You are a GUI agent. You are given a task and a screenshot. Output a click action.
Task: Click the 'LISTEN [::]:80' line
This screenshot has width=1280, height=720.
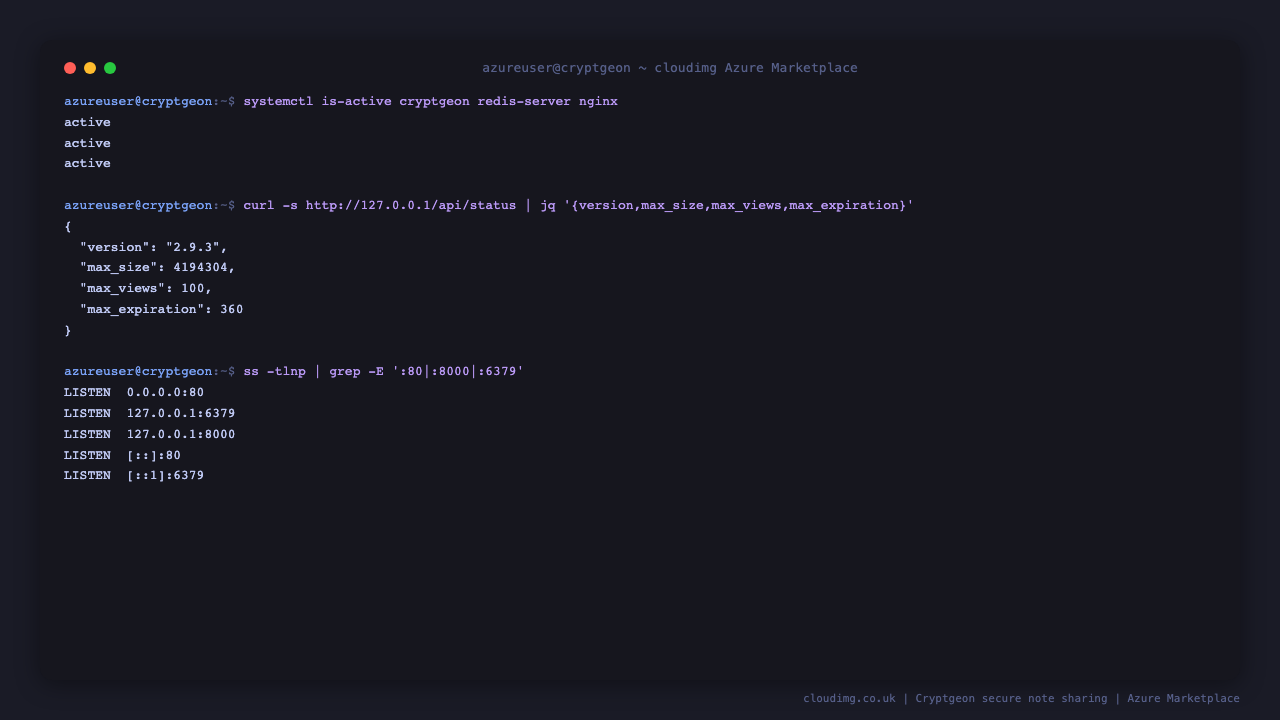[122, 456]
